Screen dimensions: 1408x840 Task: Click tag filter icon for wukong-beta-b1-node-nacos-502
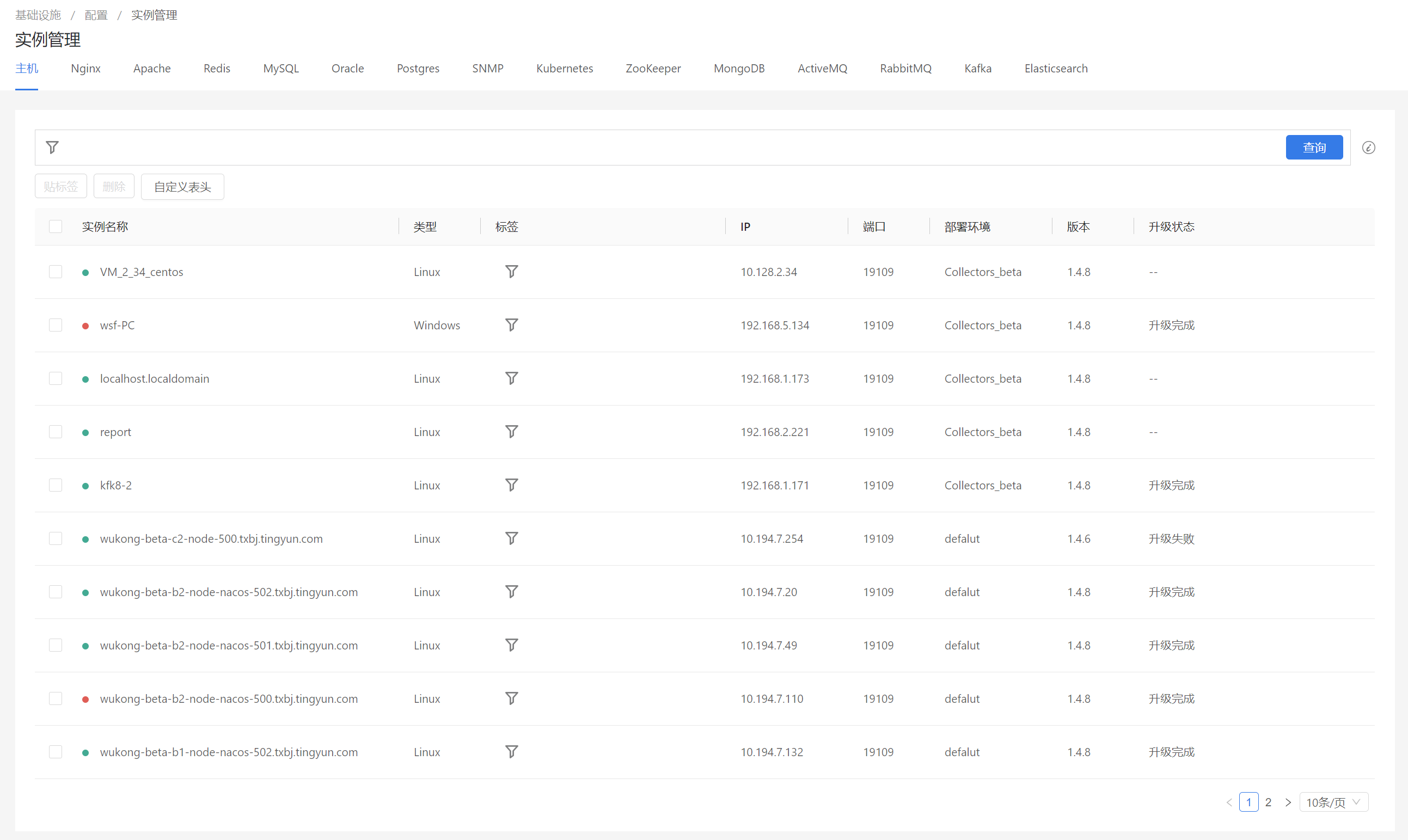511,752
